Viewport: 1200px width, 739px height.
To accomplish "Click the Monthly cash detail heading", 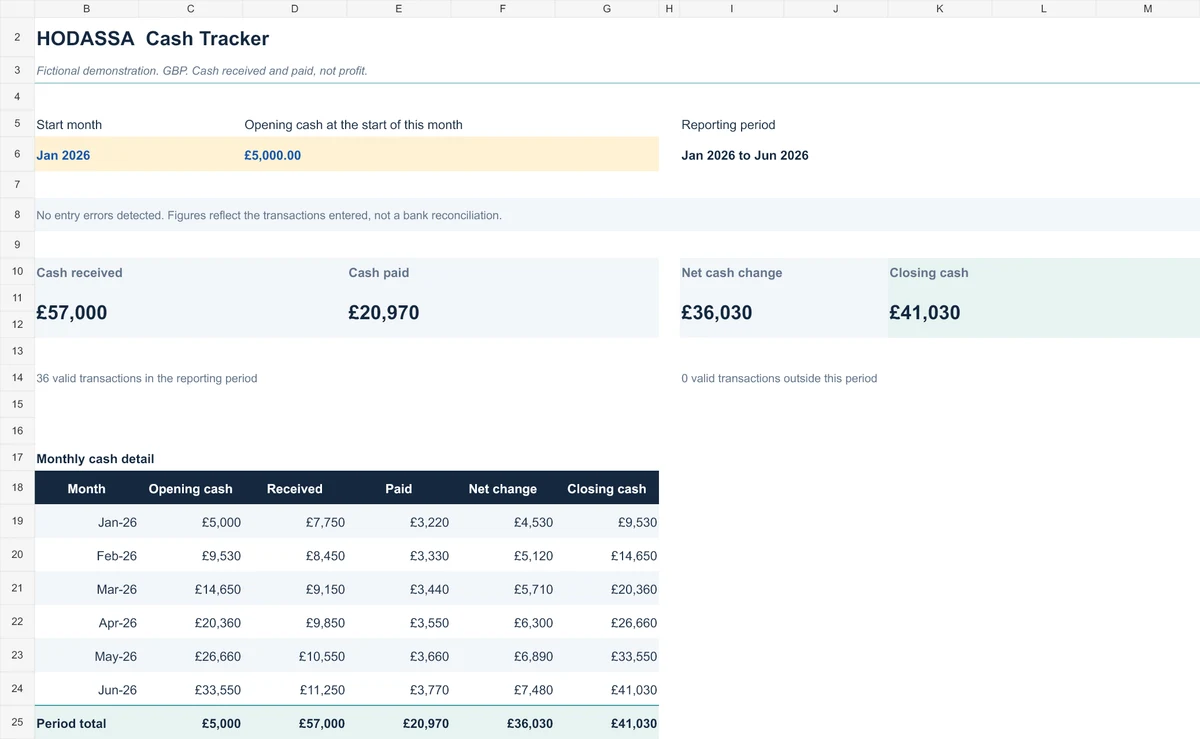I will pos(95,458).
